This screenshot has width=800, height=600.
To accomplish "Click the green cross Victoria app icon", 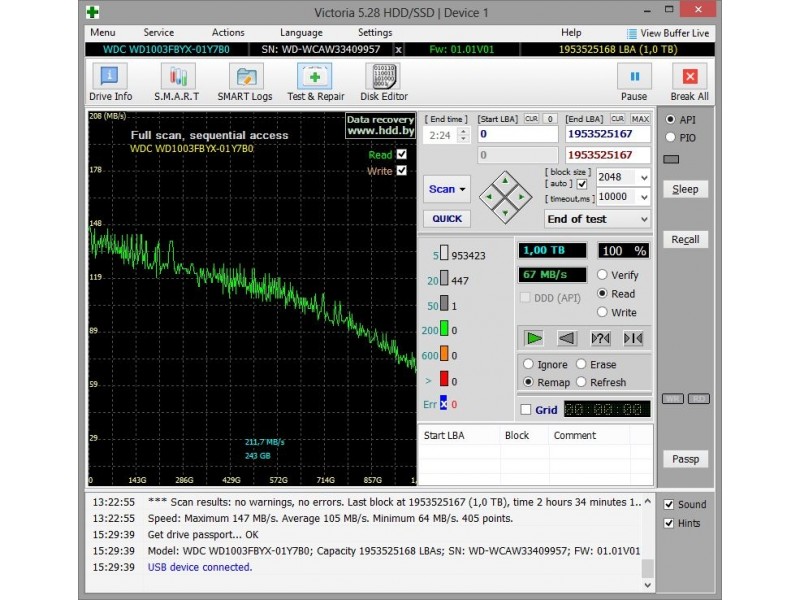I will point(92,12).
